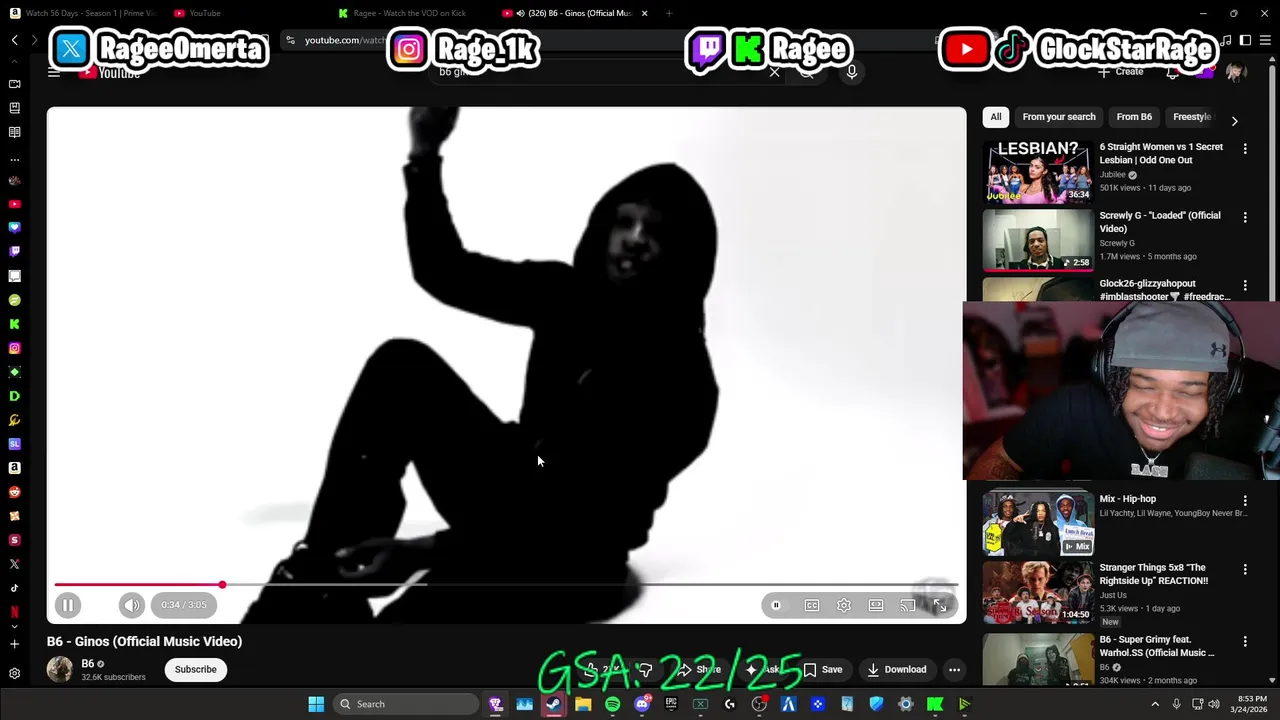Open Instagram in the browser sidebar
This screenshot has height=720, width=1280.
[14, 348]
